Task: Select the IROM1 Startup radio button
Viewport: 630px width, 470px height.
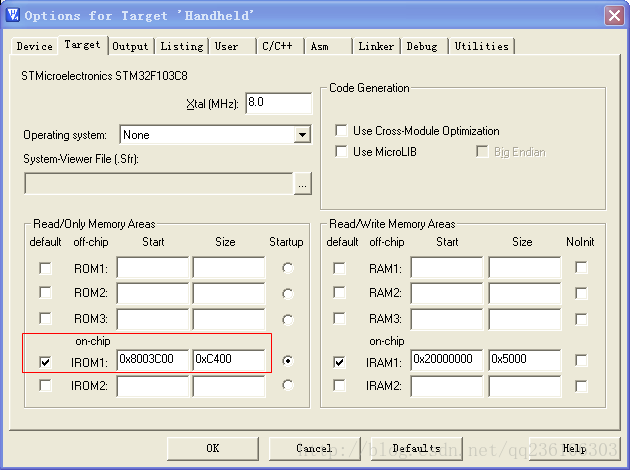Action: click(x=288, y=361)
